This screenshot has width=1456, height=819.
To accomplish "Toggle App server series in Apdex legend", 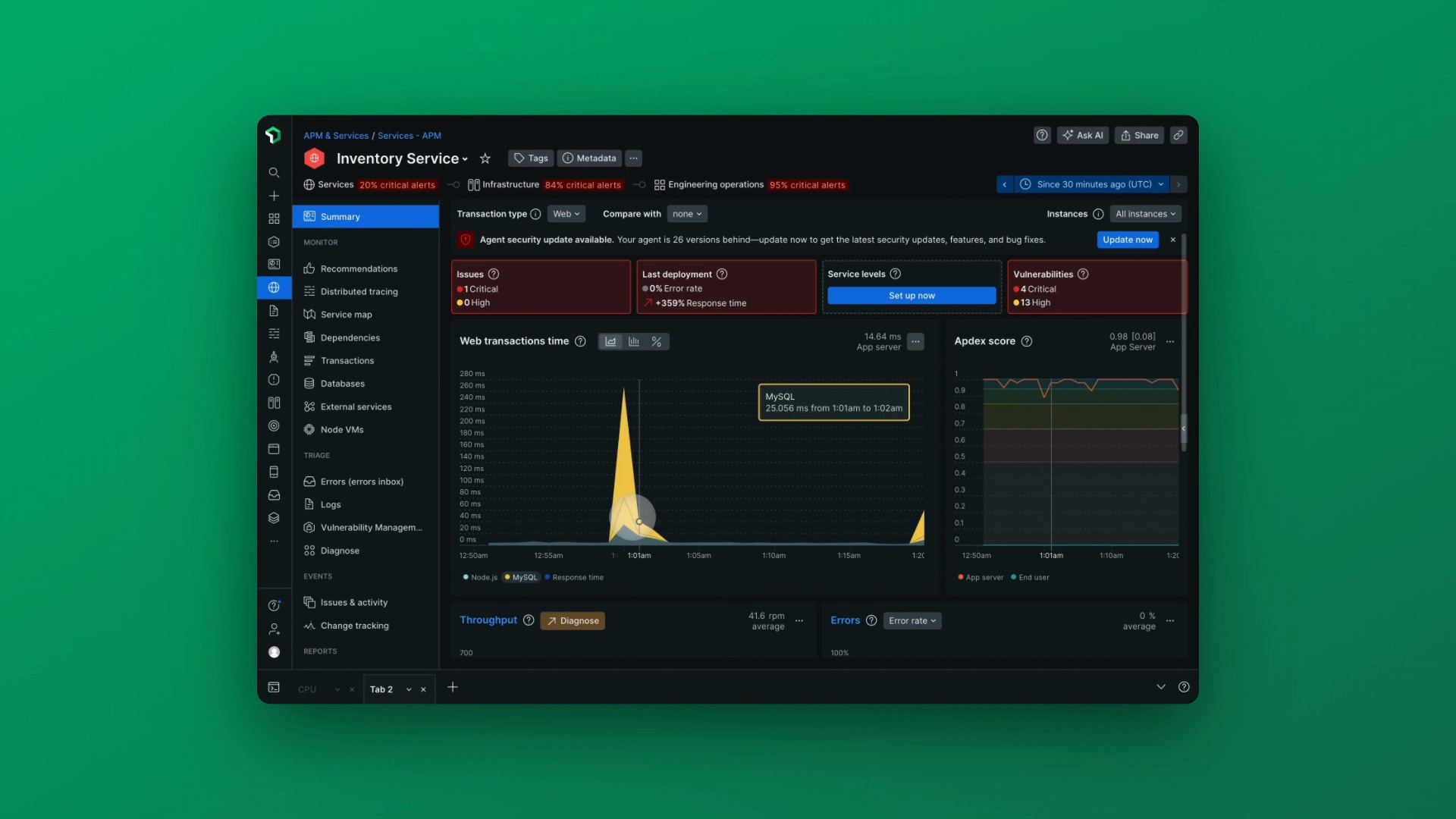I will point(981,577).
